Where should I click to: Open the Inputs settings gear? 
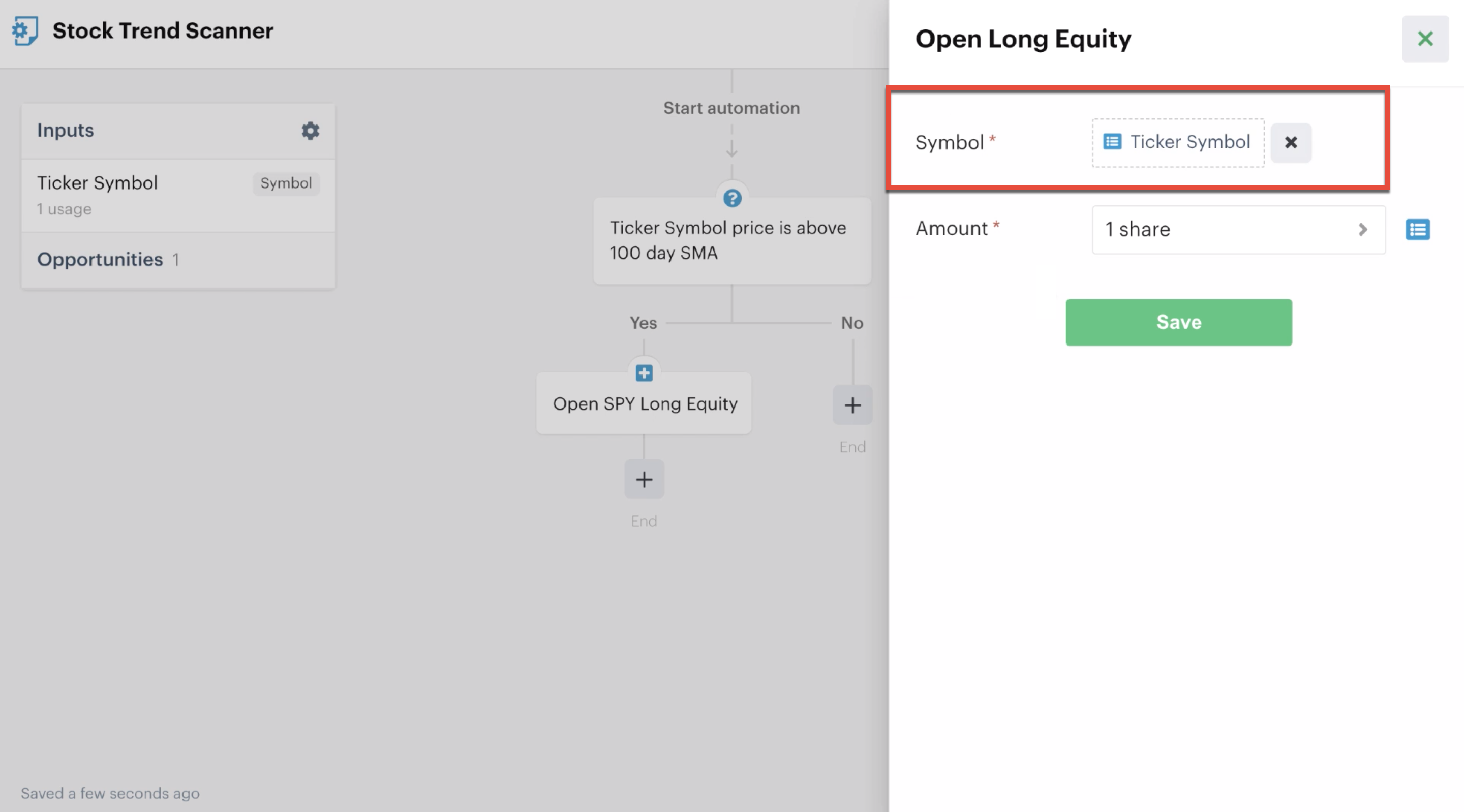tap(310, 131)
